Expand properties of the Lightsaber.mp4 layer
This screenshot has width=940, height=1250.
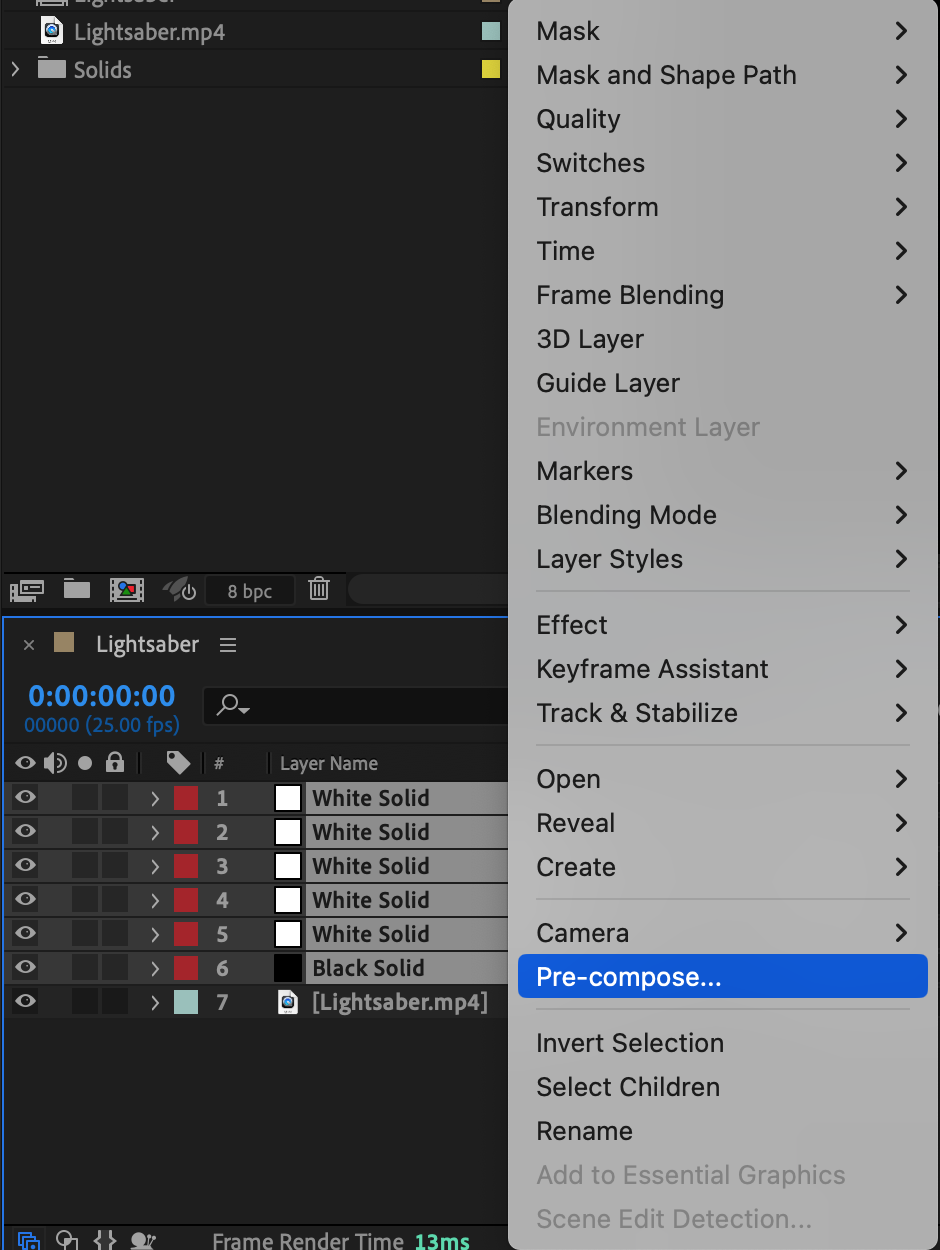point(155,1002)
